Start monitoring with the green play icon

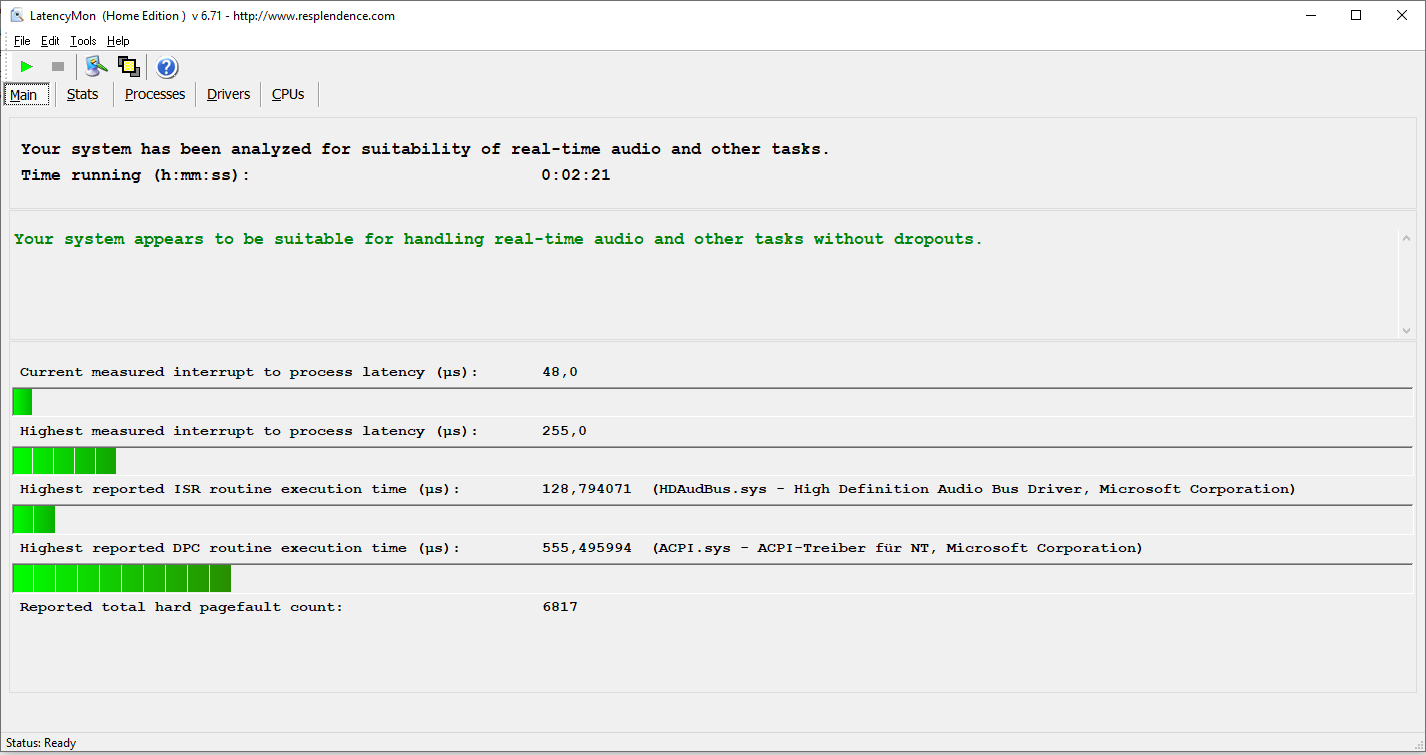(x=27, y=67)
